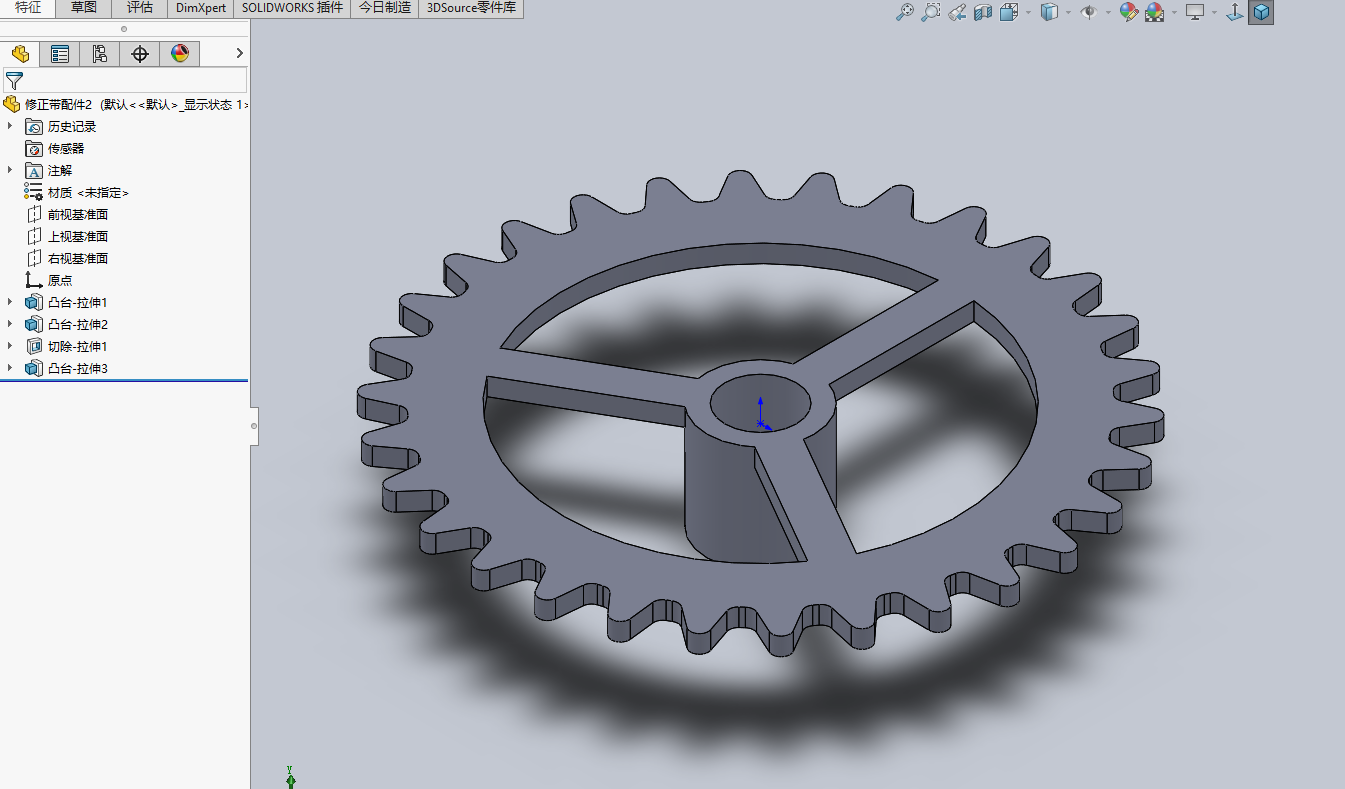The image size is (1345, 789).
Task: Click the 凸台-拉伸1 extrude feature icon
Action: [x=34, y=303]
